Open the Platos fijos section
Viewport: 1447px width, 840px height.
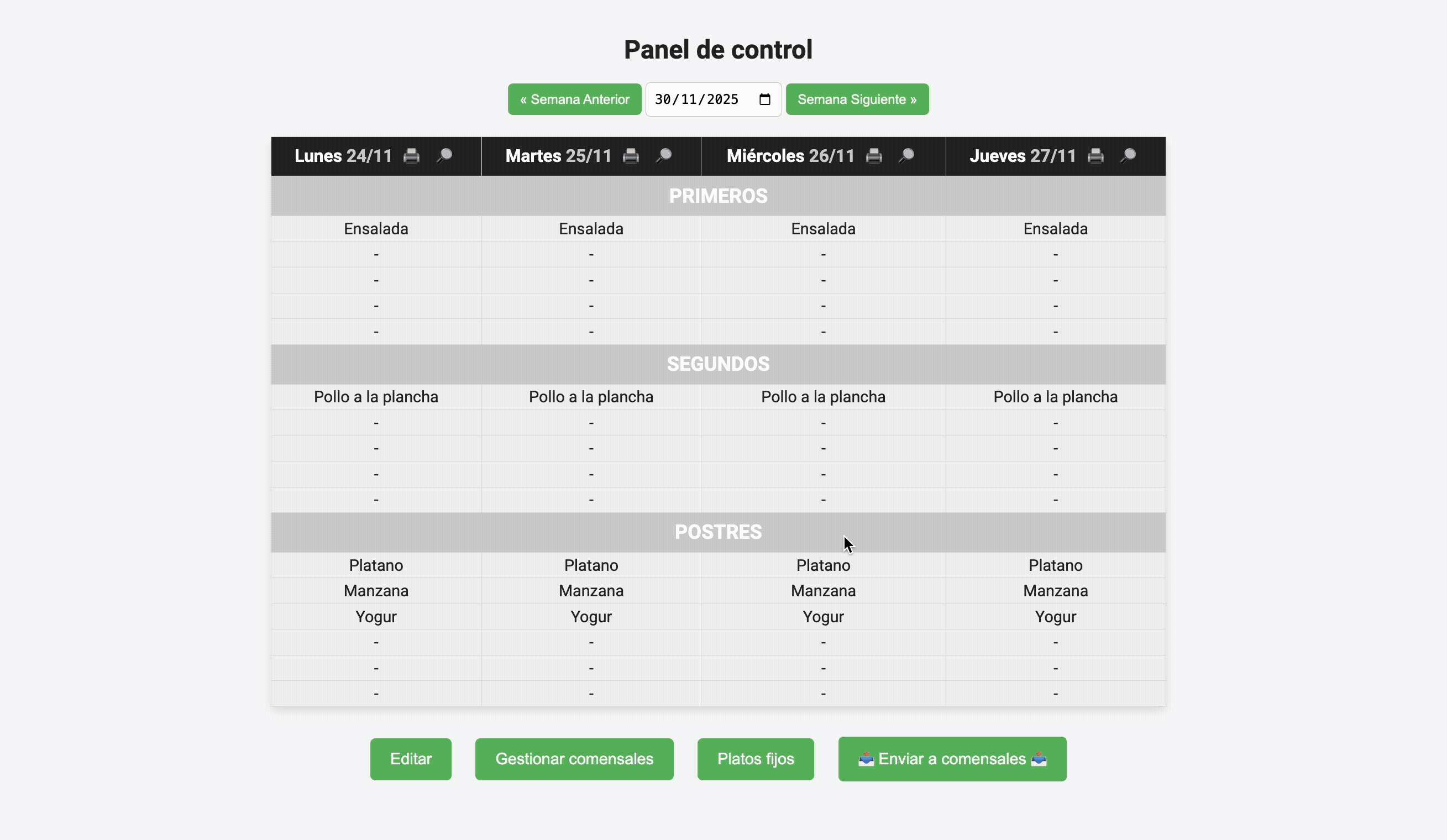point(755,759)
